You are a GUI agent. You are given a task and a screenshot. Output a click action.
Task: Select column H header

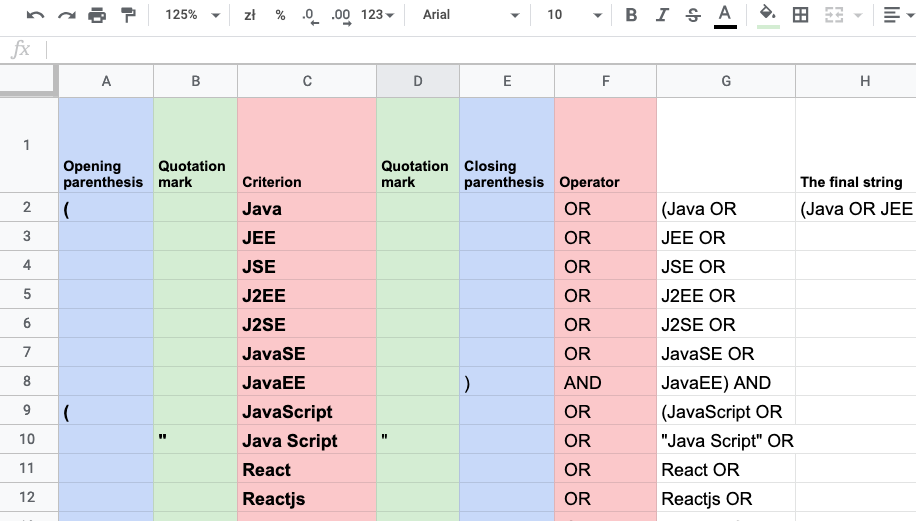point(856,81)
